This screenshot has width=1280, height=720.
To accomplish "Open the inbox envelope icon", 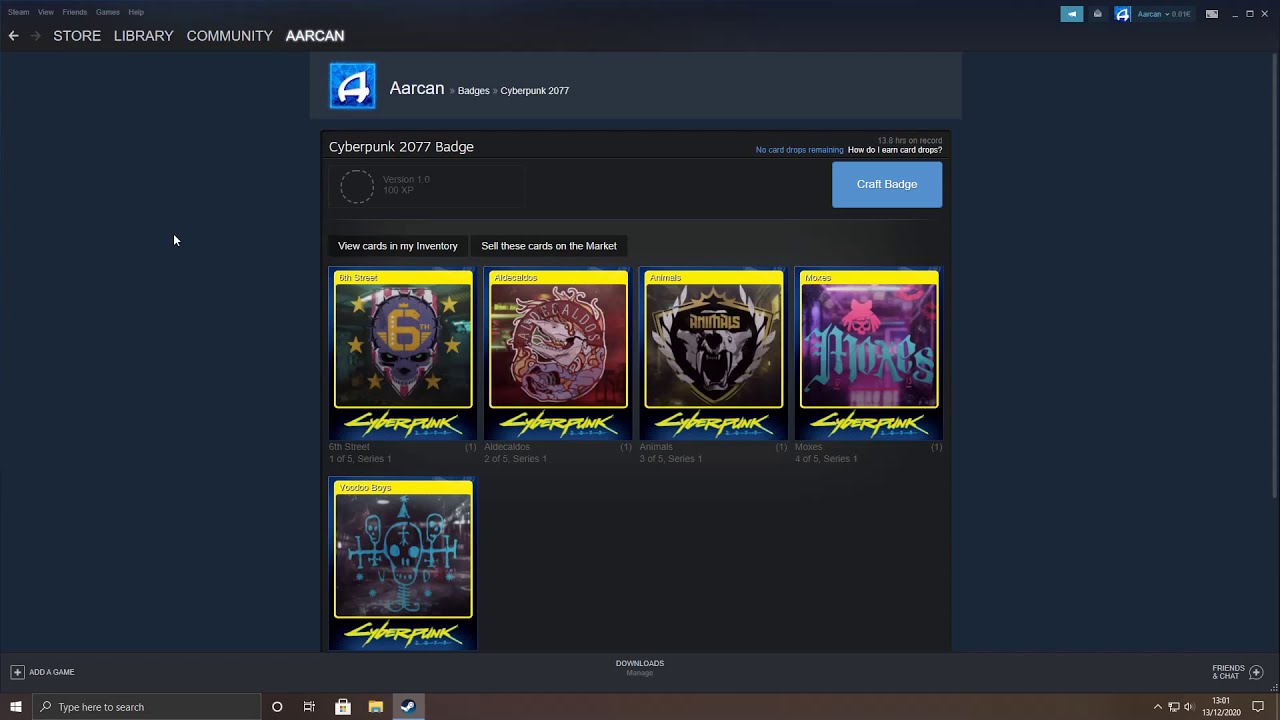I will pyautogui.click(x=1097, y=14).
